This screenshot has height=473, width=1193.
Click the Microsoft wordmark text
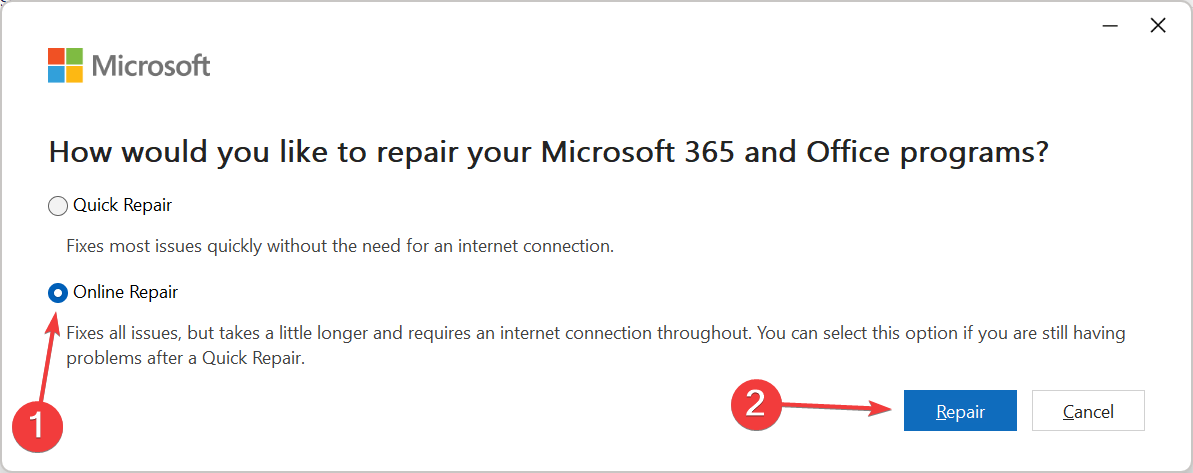pyautogui.click(x=151, y=65)
